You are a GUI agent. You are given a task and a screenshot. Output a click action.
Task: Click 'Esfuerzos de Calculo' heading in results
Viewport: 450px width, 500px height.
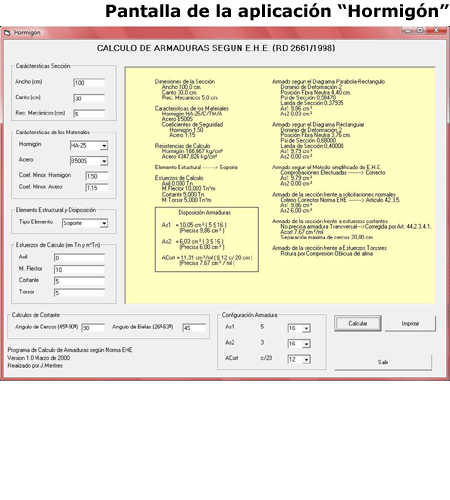(179, 178)
